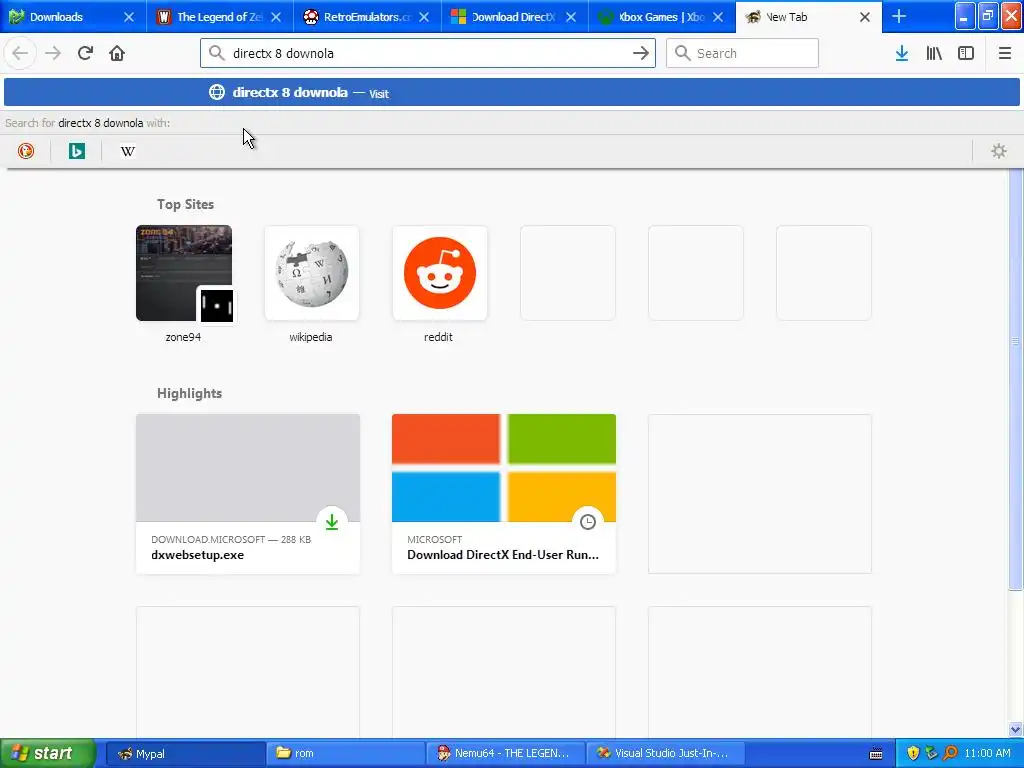
Task: Click the Search input field
Action: pyautogui.click(x=742, y=53)
